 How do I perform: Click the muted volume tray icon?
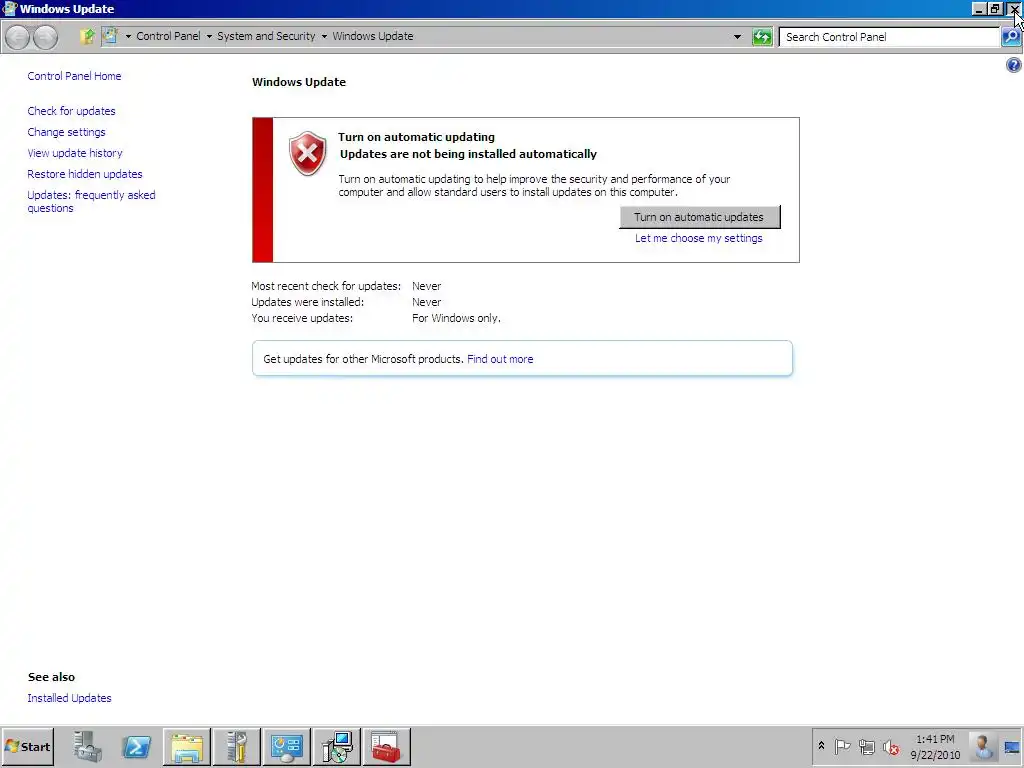click(x=891, y=747)
